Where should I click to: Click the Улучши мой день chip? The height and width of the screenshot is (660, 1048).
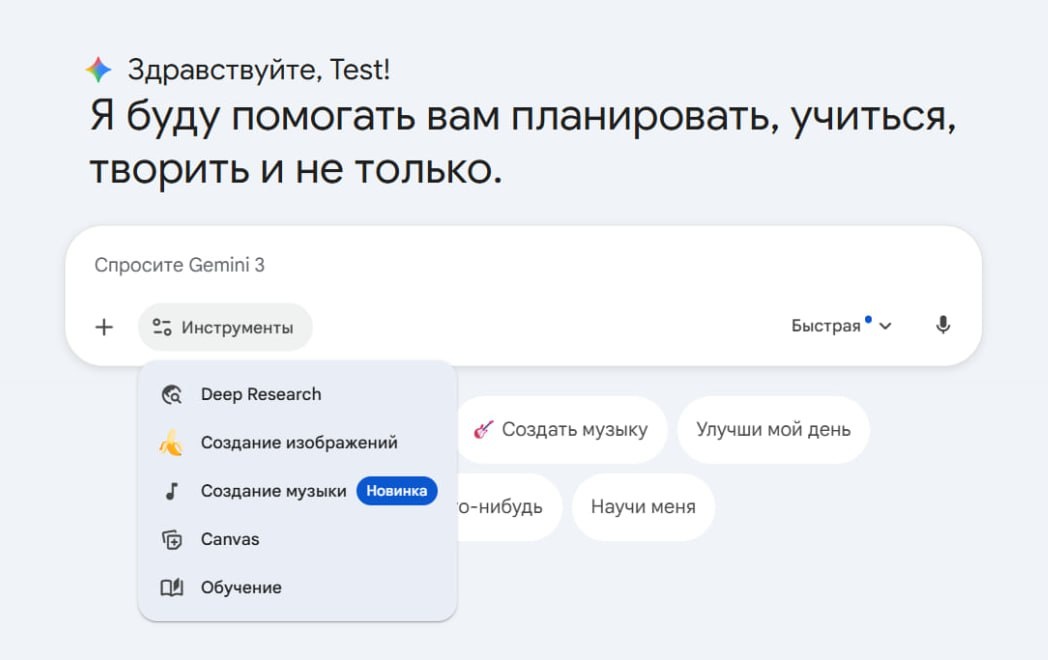(x=773, y=429)
